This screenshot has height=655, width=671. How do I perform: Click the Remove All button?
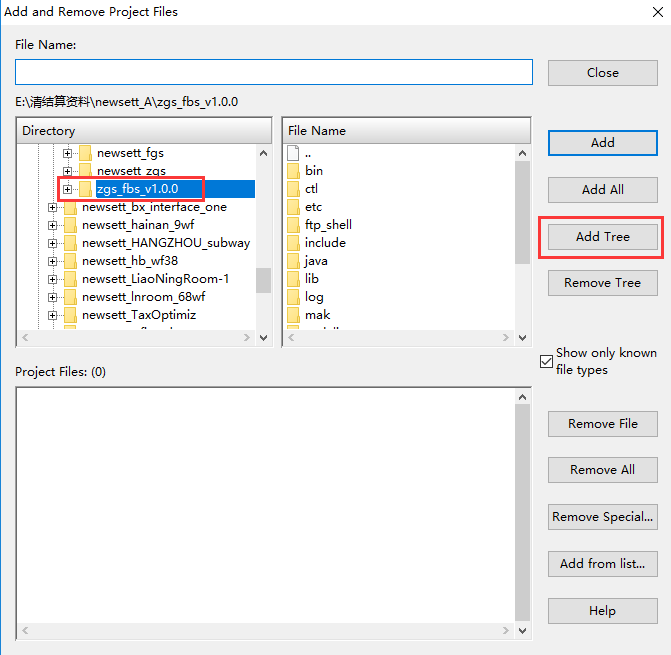click(603, 470)
